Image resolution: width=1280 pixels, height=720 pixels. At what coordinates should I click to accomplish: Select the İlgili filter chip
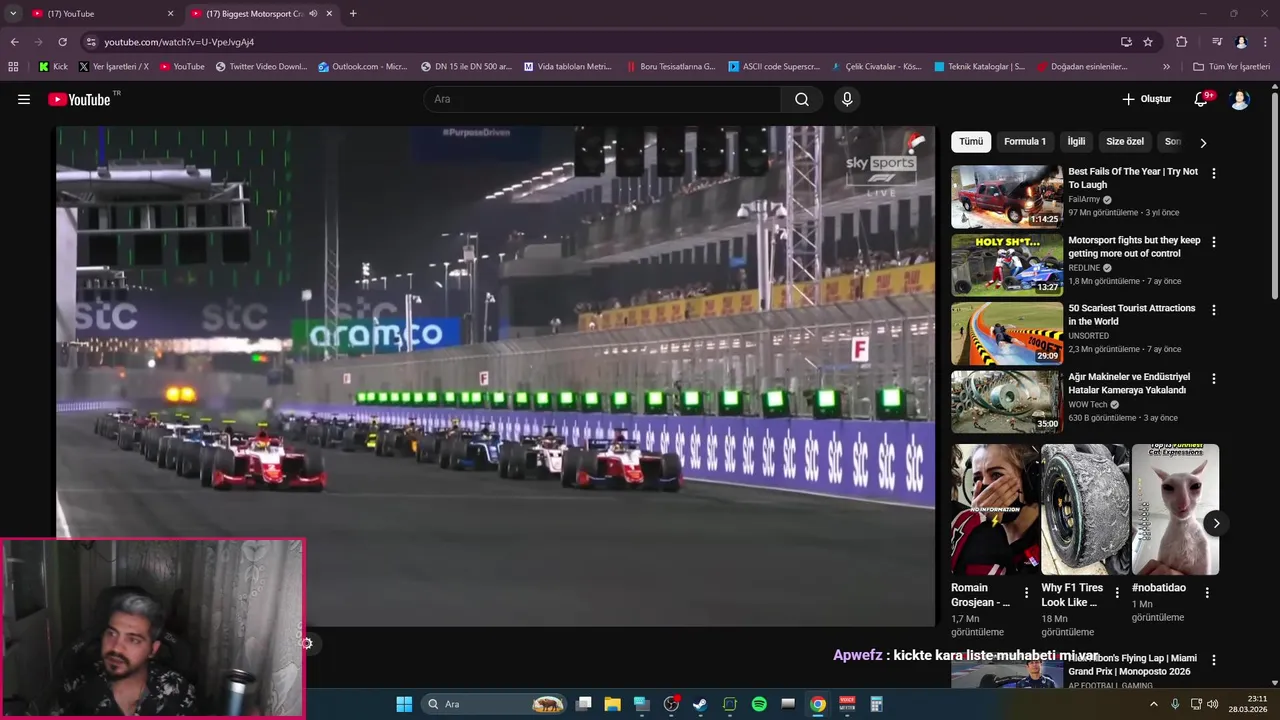tap(1076, 142)
